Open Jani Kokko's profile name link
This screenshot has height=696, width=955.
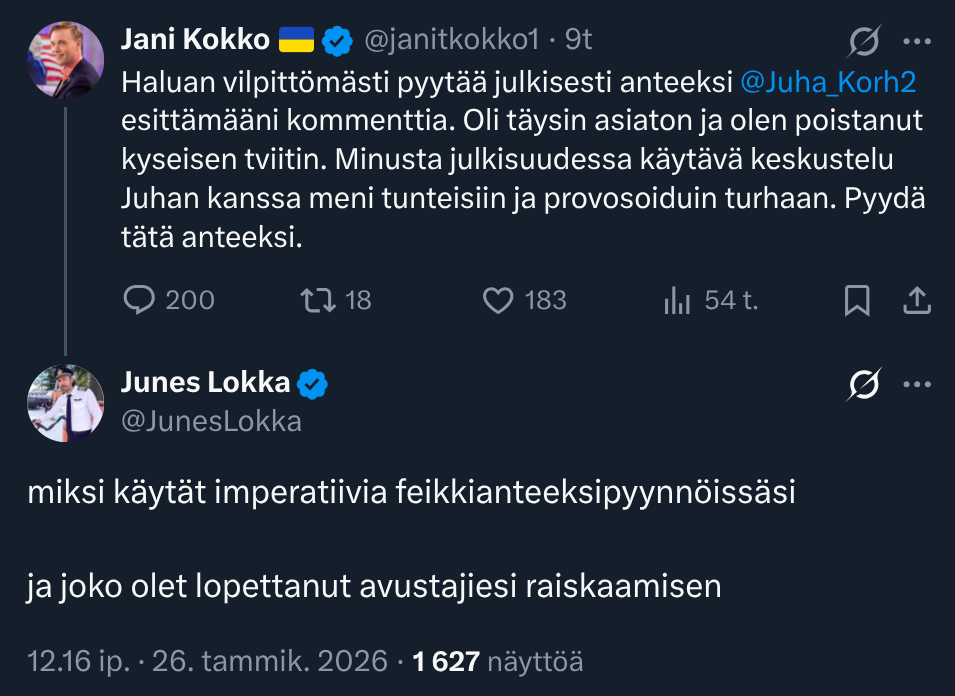tap(195, 40)
